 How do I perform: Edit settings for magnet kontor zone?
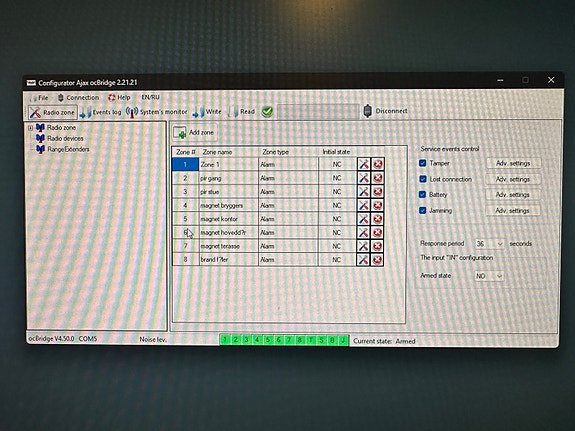click(x=363, y=219)
